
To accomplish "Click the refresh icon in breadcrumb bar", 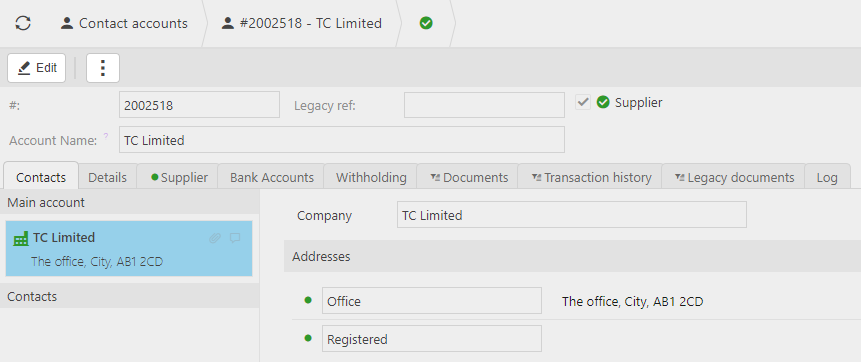I will [x=23, y=23].
